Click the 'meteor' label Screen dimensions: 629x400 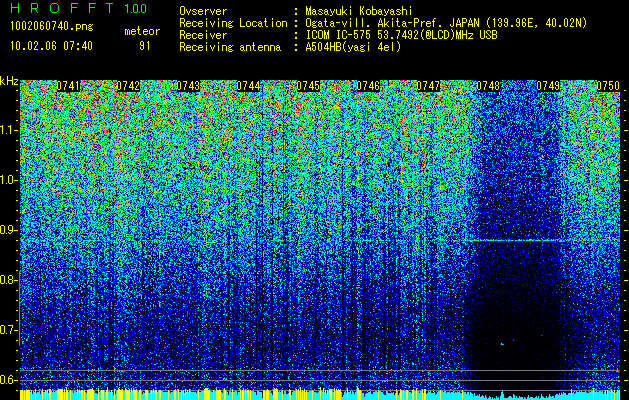pyautogui.click(x=142, y=31)
